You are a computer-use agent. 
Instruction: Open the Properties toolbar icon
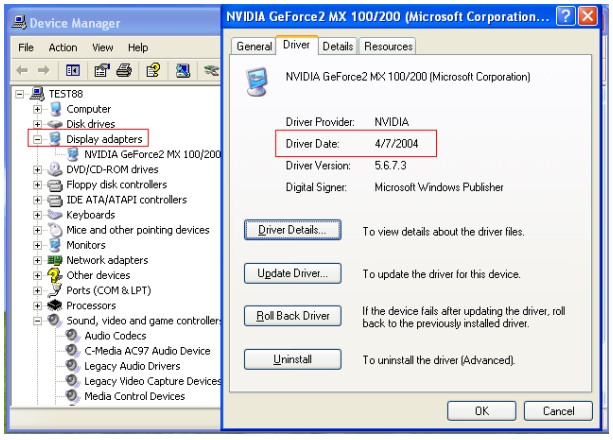tap(102, 70)
